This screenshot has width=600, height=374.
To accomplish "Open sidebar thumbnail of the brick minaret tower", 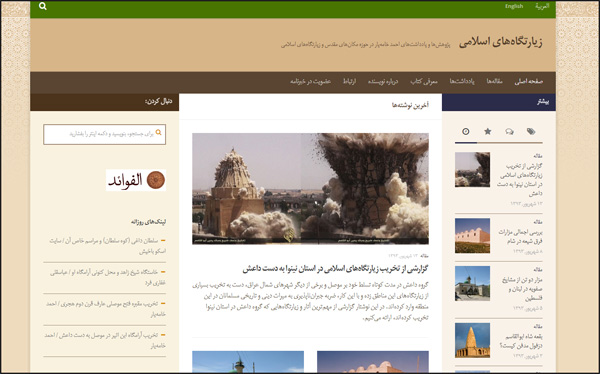I will (472, 340).
